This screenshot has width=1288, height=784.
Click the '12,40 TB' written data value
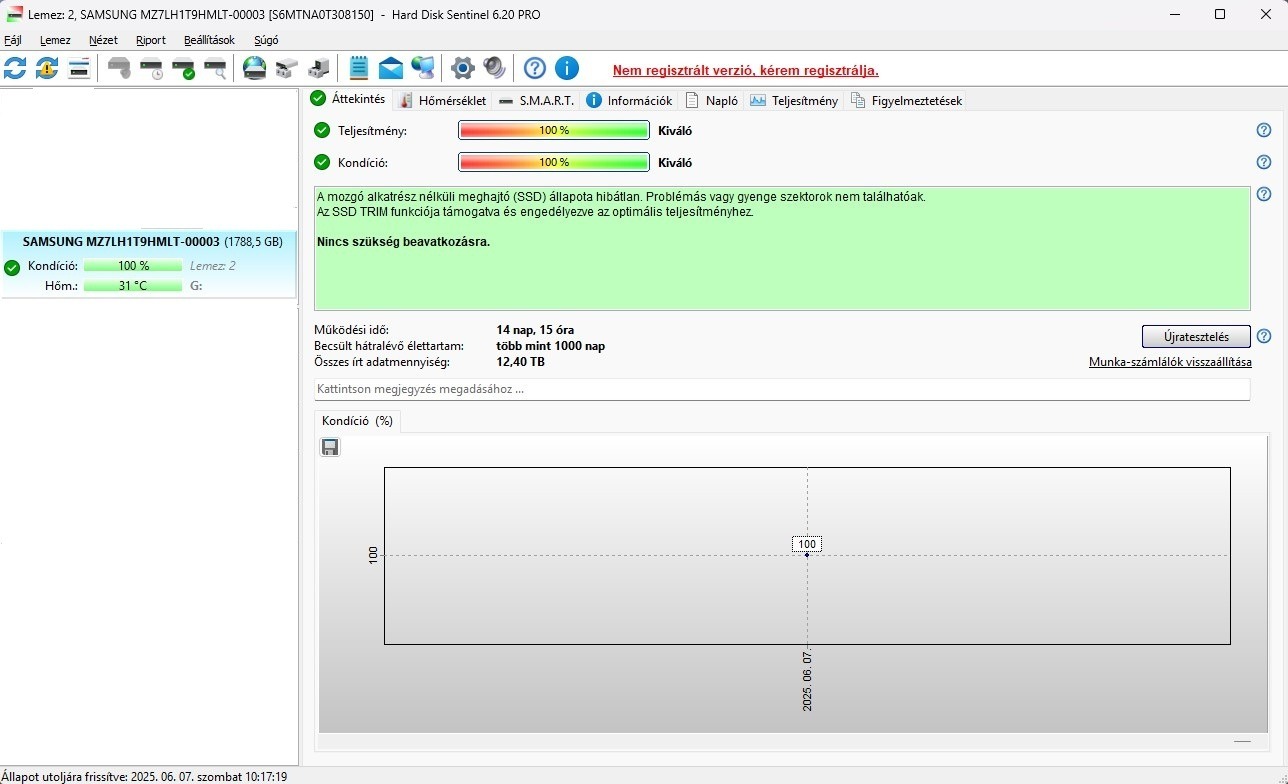tap(520, 362)
